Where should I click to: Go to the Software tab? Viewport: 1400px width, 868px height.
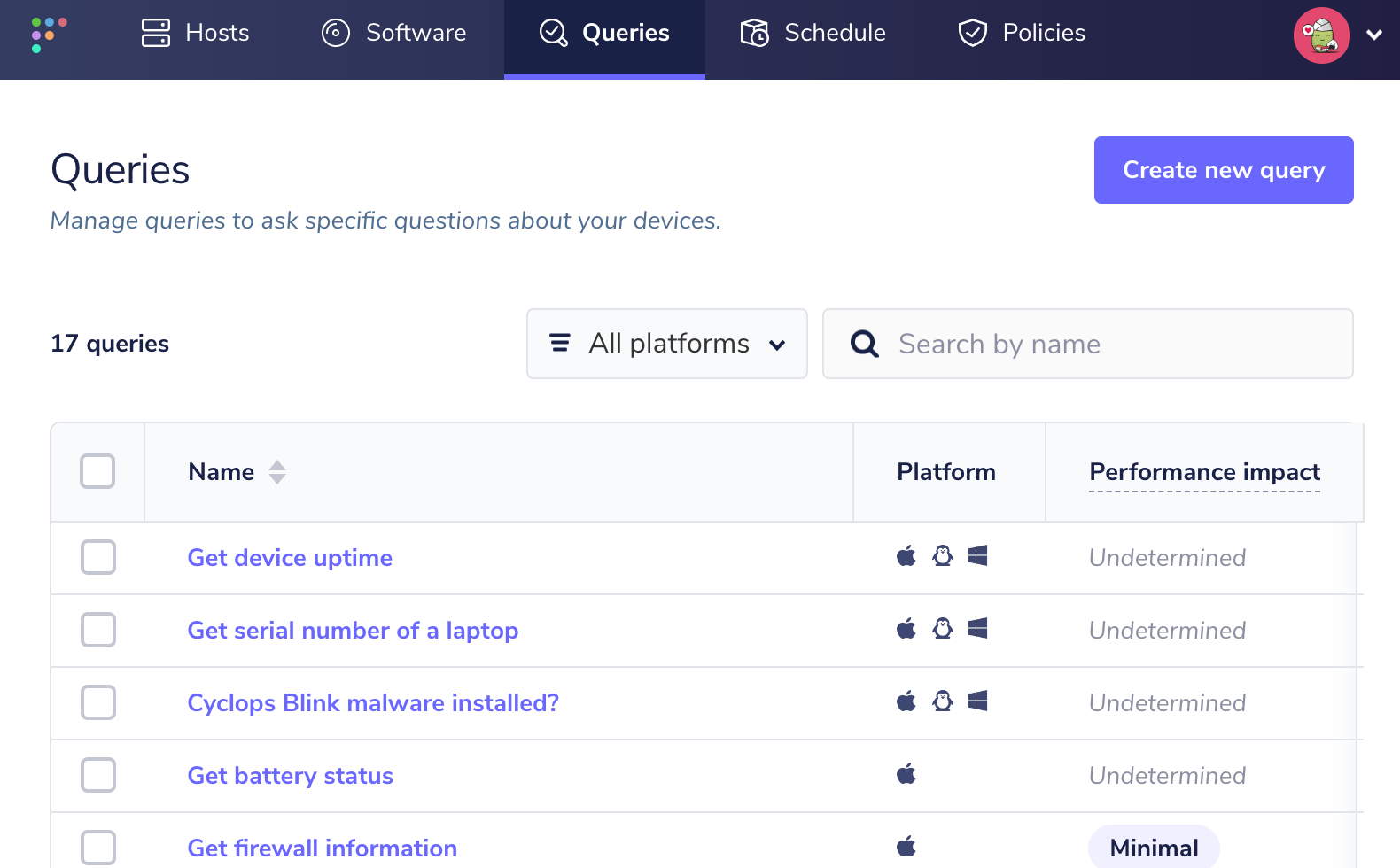point(394,34)
